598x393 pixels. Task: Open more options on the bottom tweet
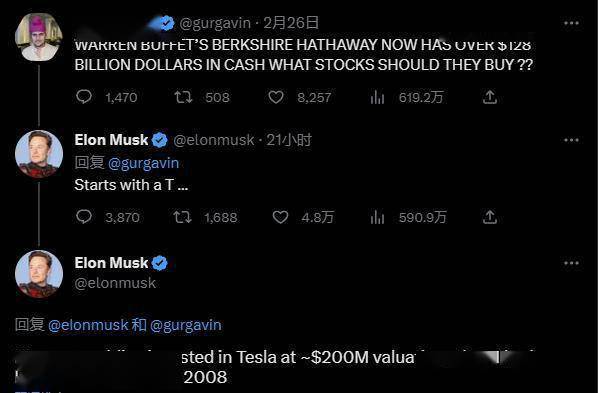click(571, 263)
